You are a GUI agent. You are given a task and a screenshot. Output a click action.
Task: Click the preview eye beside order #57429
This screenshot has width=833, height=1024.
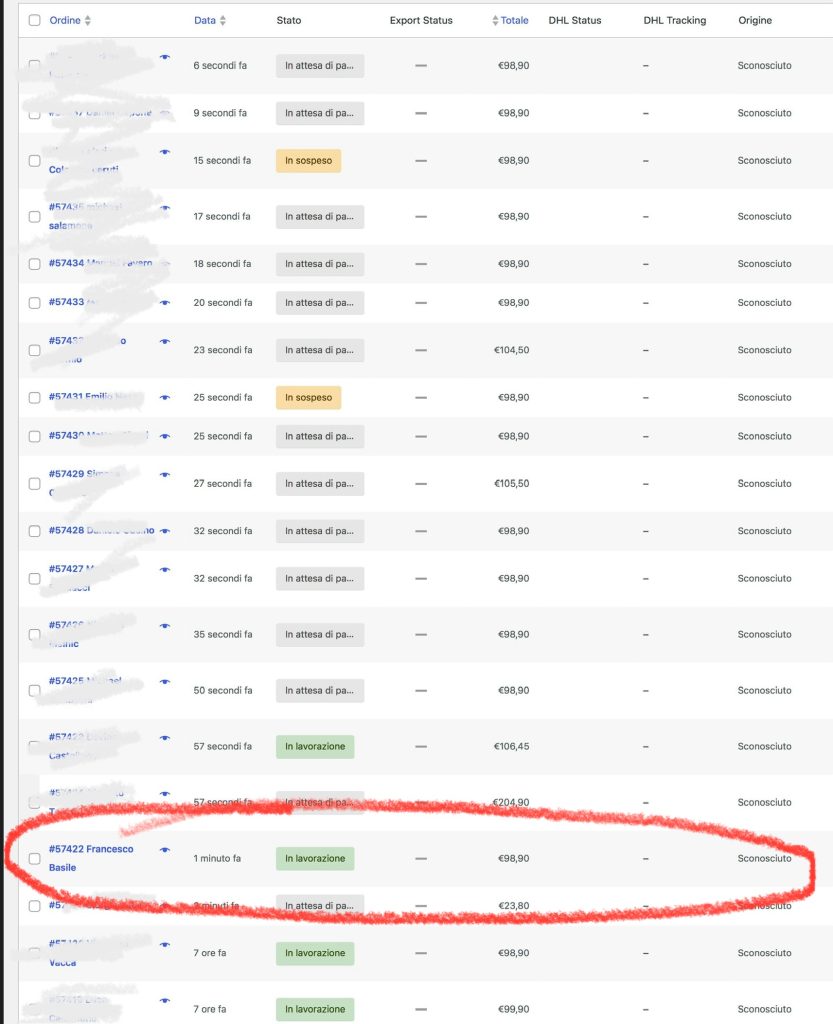pyautogui.click(x=165, y=475)
